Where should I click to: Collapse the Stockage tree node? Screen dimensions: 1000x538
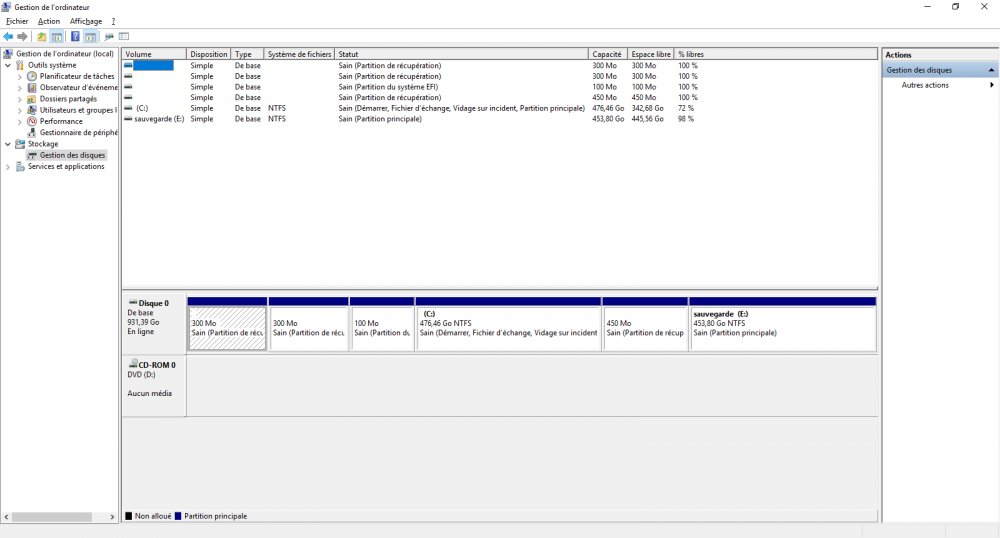(x=9, y=144)
